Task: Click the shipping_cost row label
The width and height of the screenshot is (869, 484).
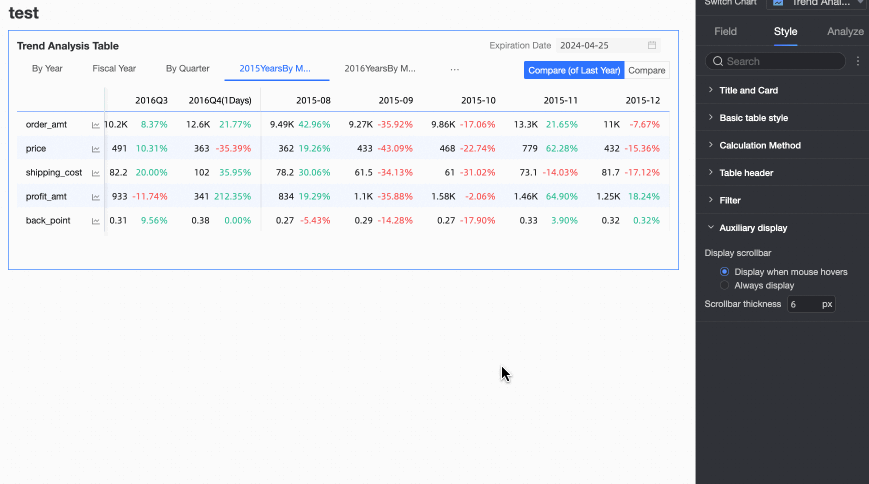Action: coord(54,172)
